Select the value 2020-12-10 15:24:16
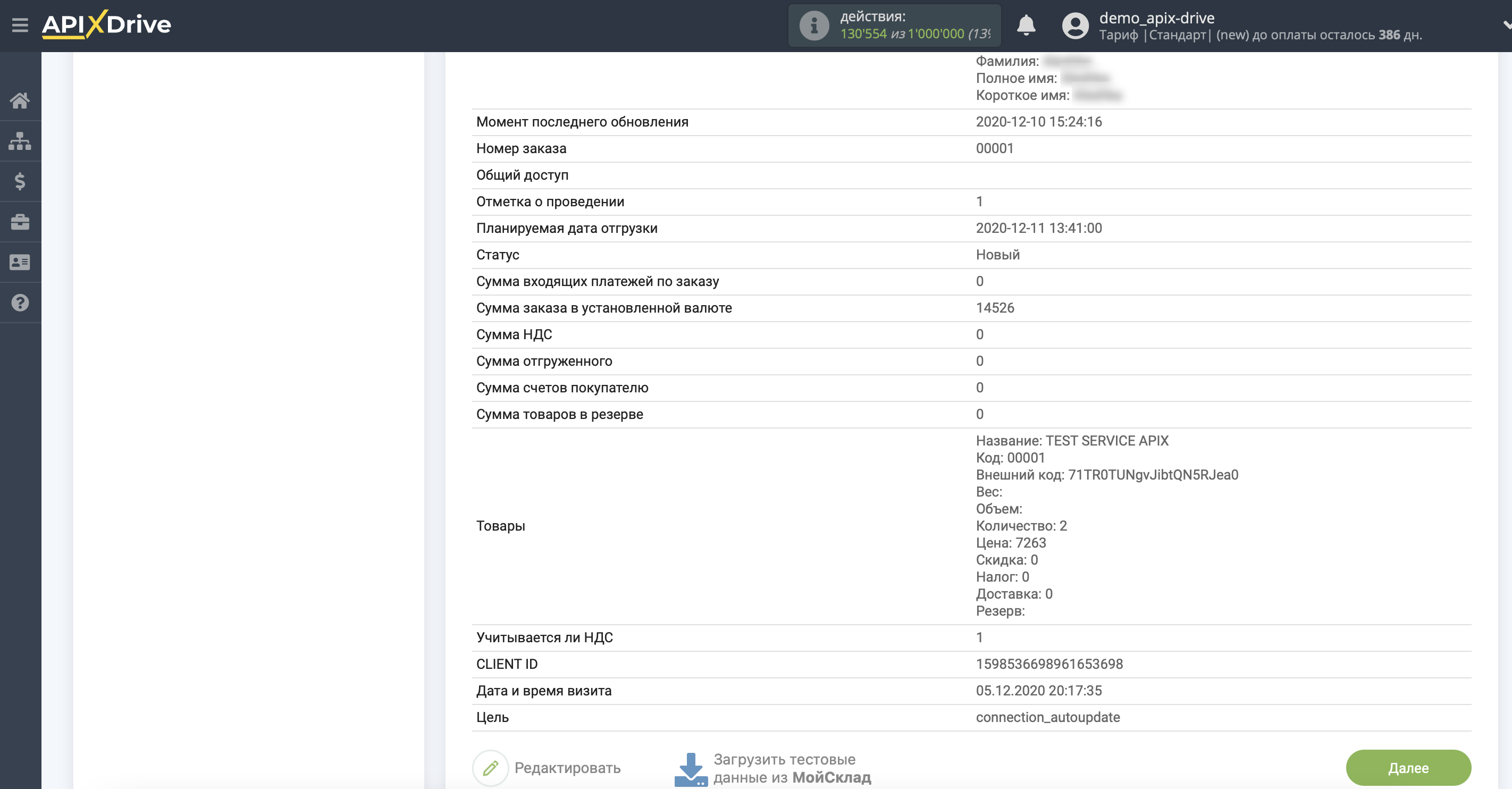 (1038, 122)
